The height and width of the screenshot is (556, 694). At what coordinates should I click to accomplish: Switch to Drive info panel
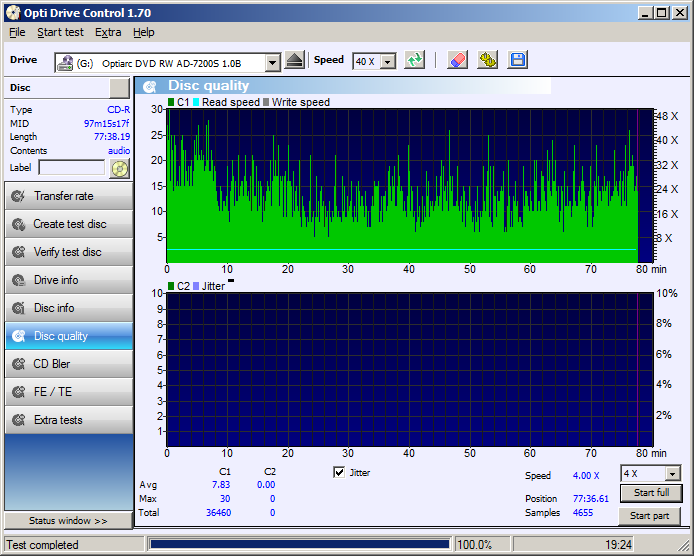coord(69,280)
